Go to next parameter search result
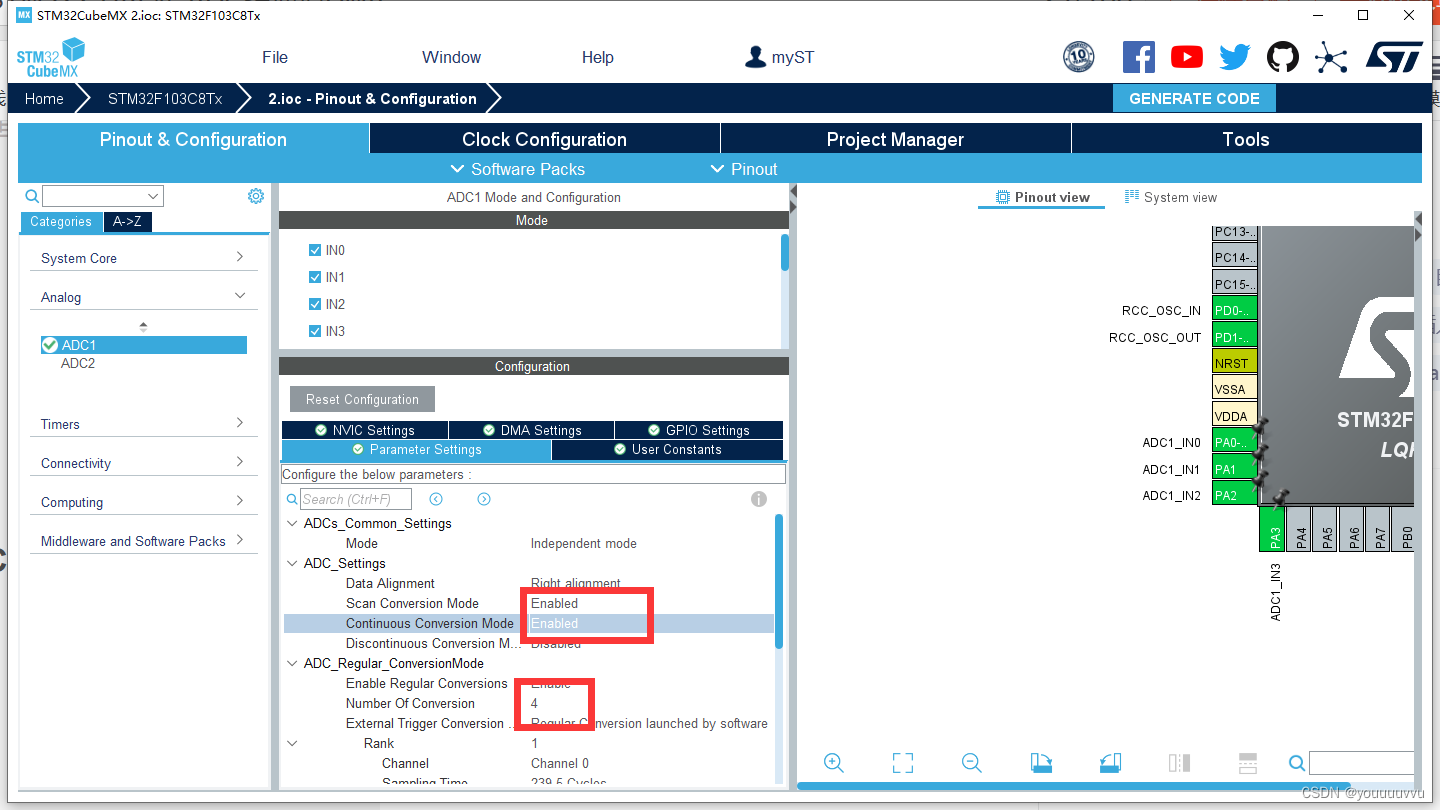 pos(484,499)
